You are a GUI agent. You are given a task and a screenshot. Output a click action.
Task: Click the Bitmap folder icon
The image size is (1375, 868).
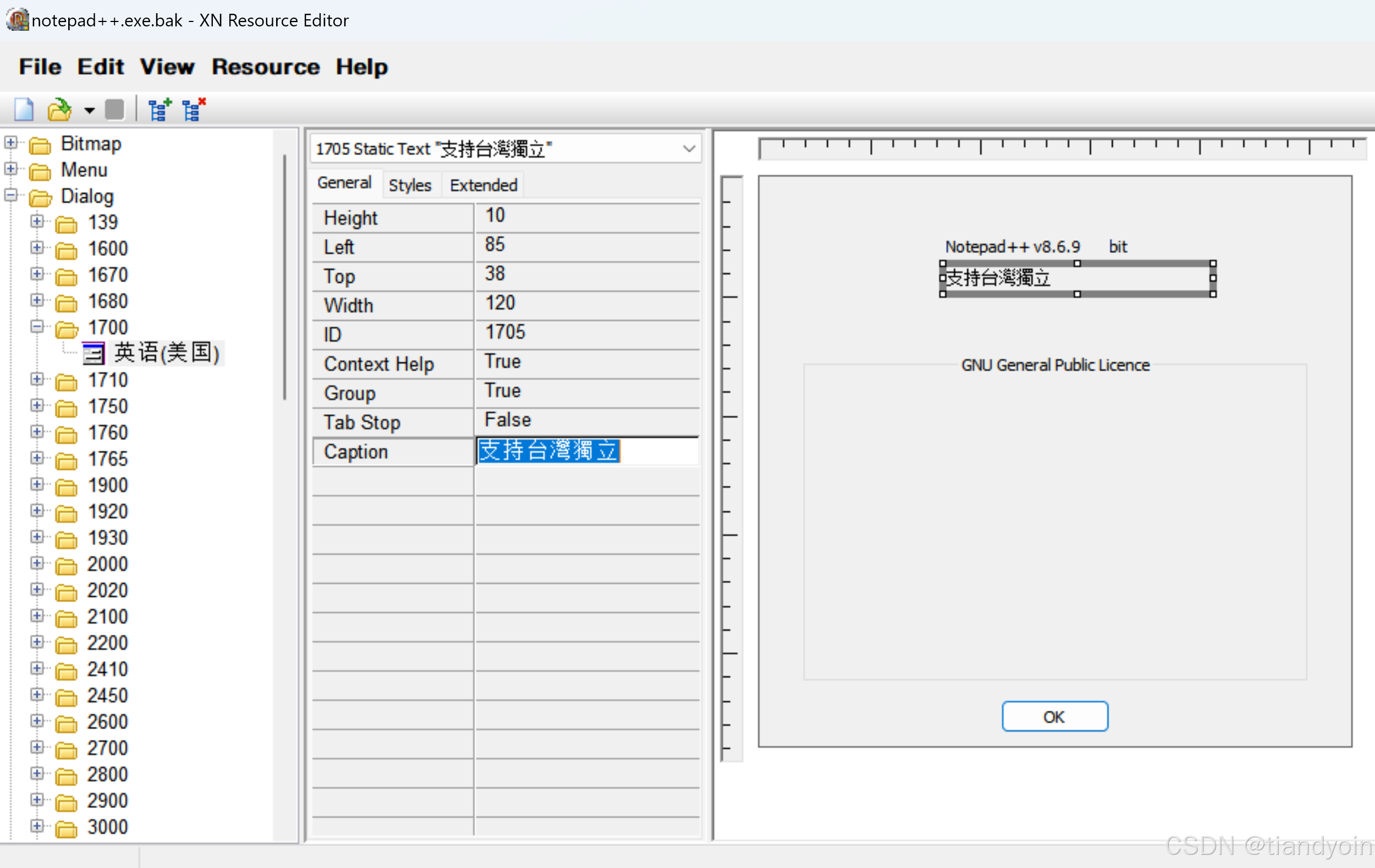40,146
